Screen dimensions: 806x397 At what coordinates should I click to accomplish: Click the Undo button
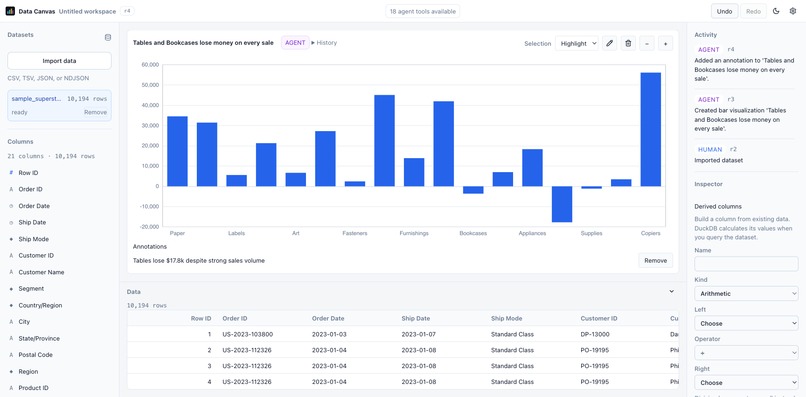point(724,11)
